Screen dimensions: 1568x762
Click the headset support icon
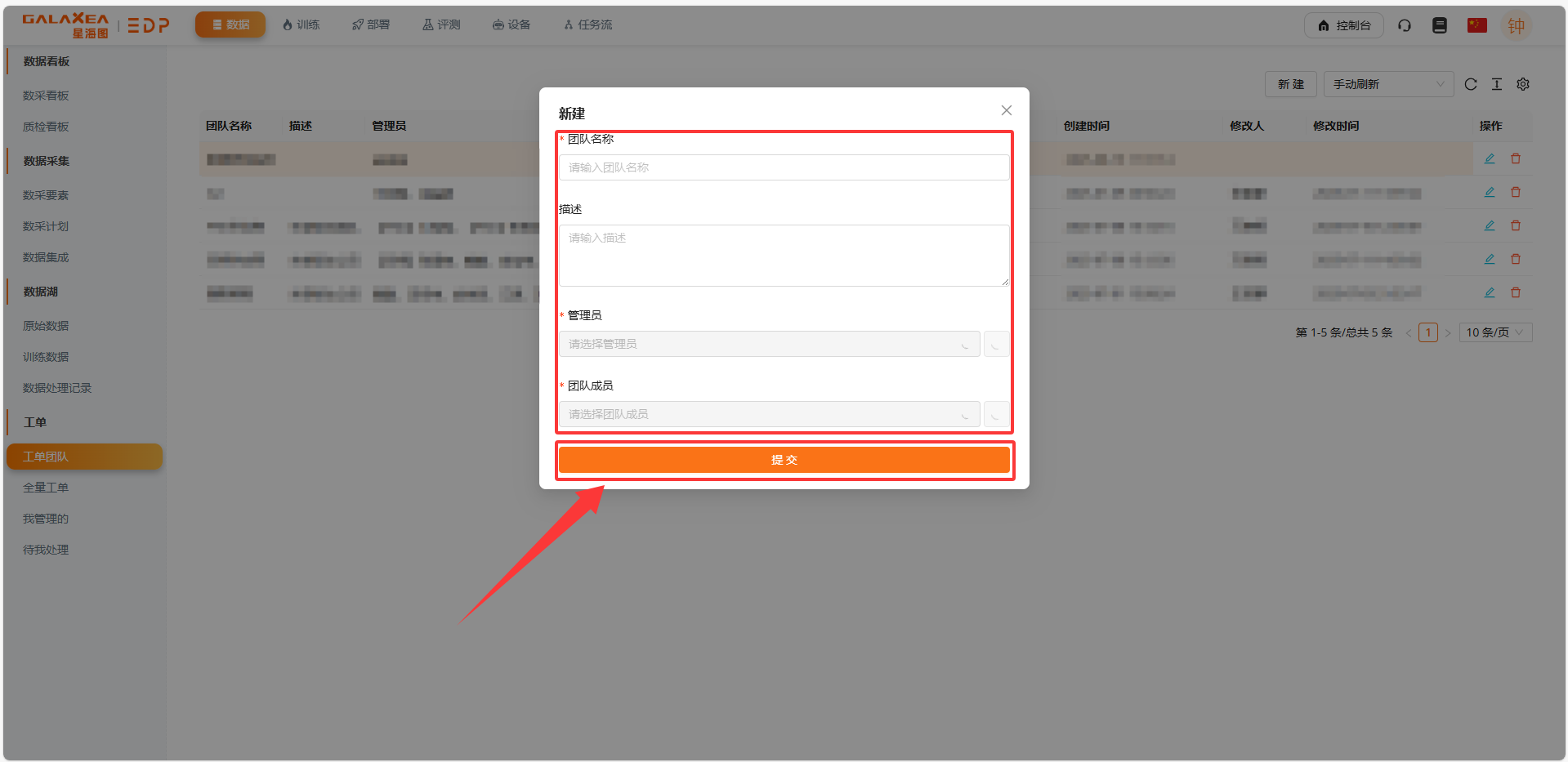(1405, 25)
